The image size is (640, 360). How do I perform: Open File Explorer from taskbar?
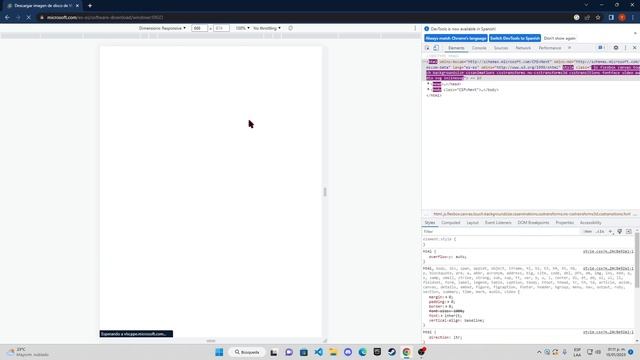(333, 352)
